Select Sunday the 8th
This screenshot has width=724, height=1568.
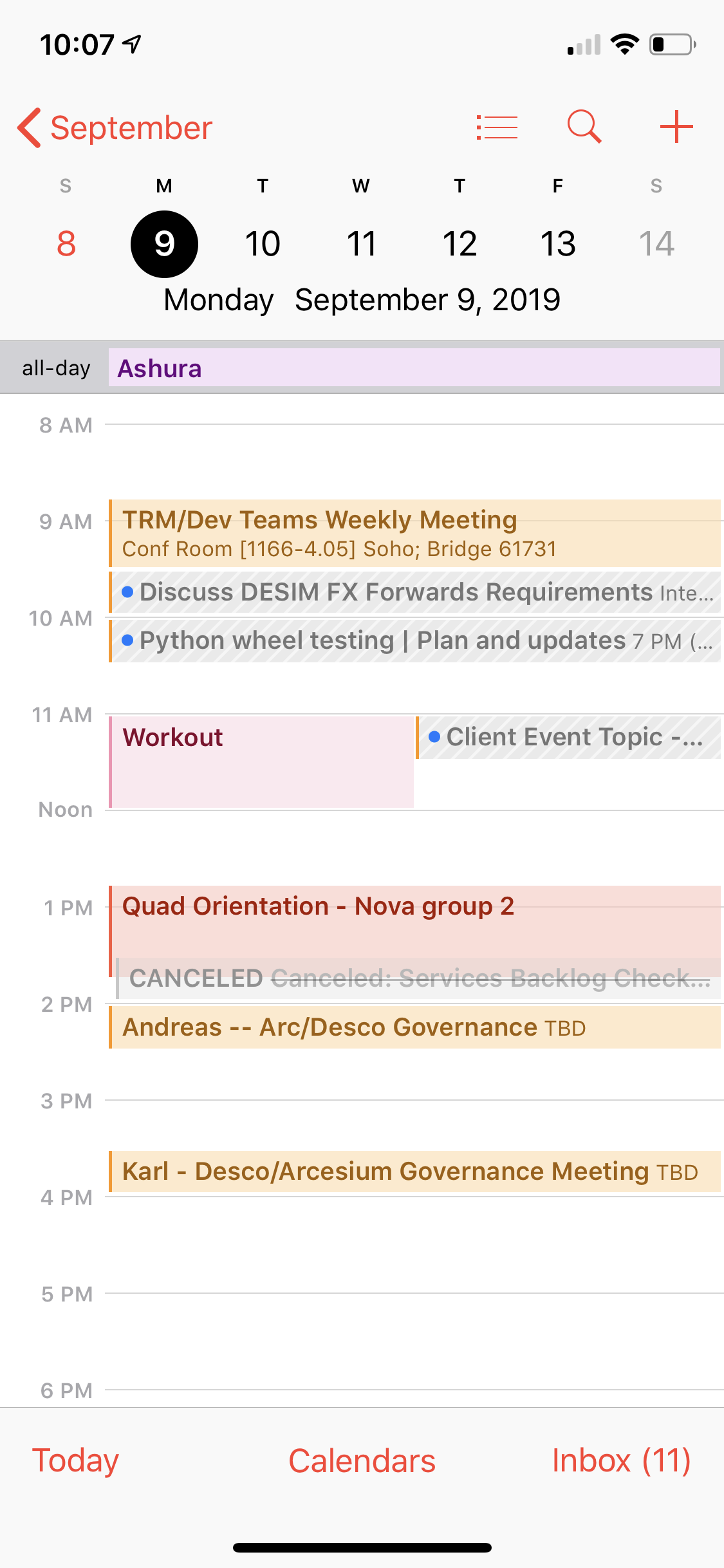click(66, 244)
